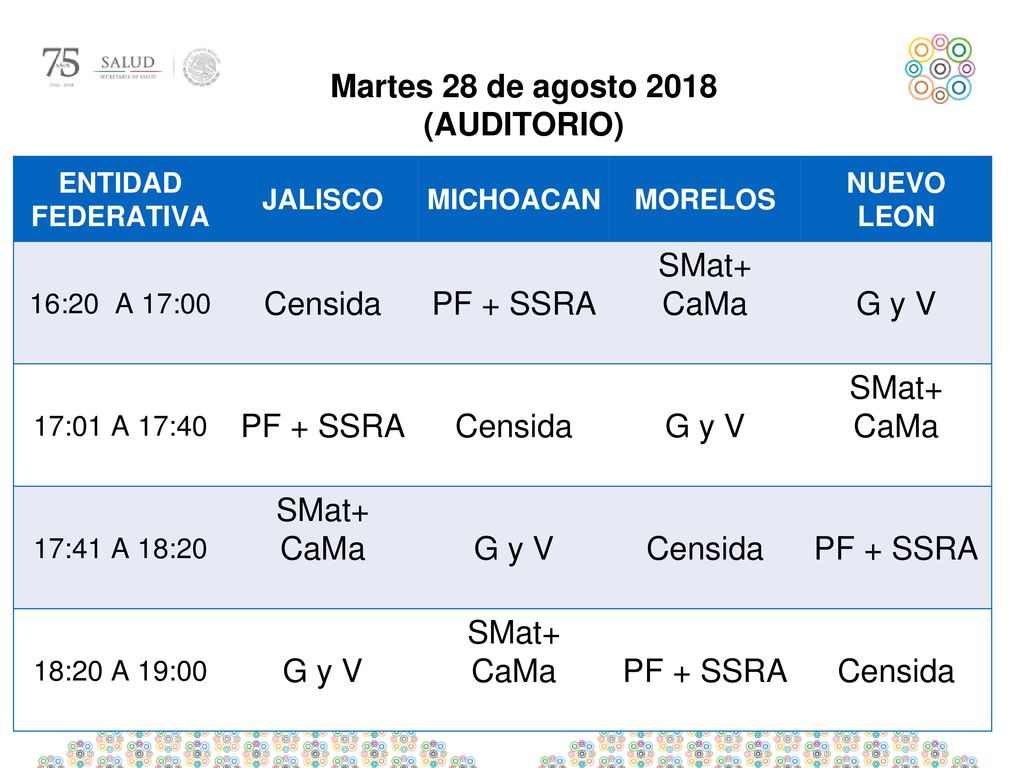Click the 17:41 A 18:20 time cell
The width and height of the screenshot is (1024, 768).
tap(120, 548)
